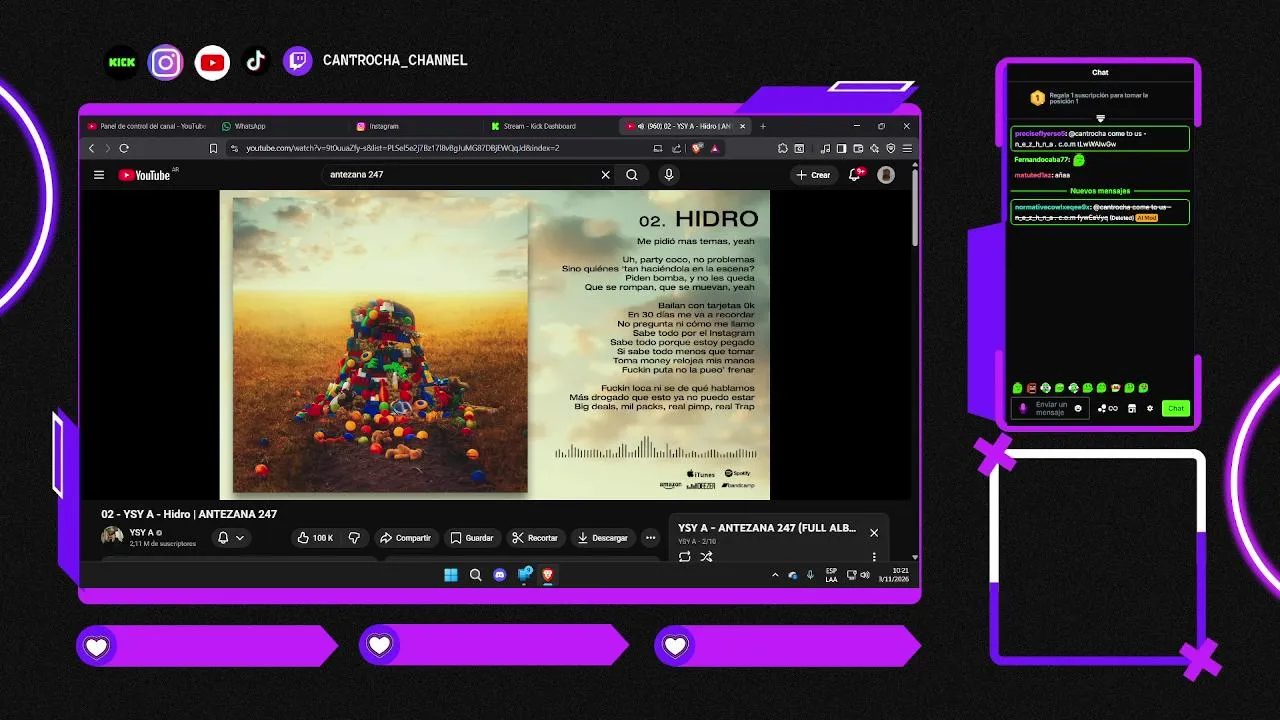Select the YSY A - Hidro tab
The image size is (1280, 720).
click(x=684, y=126)
